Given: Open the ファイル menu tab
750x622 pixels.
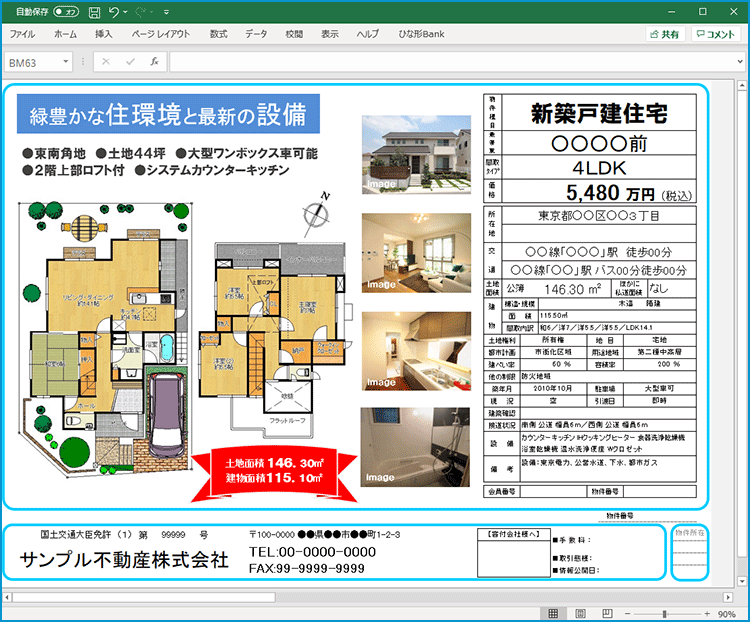Looking at the screenshot, I should tap(22, 34).
